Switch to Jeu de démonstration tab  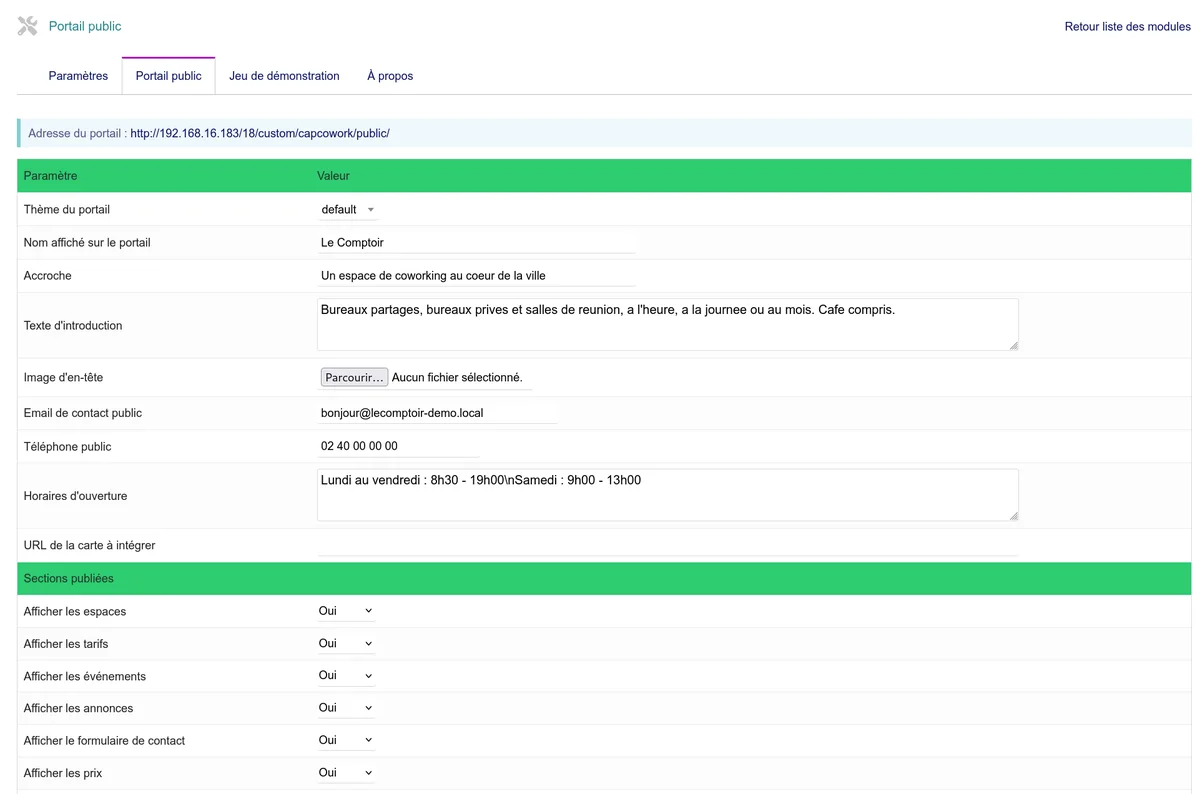click(x=284, y=76)
